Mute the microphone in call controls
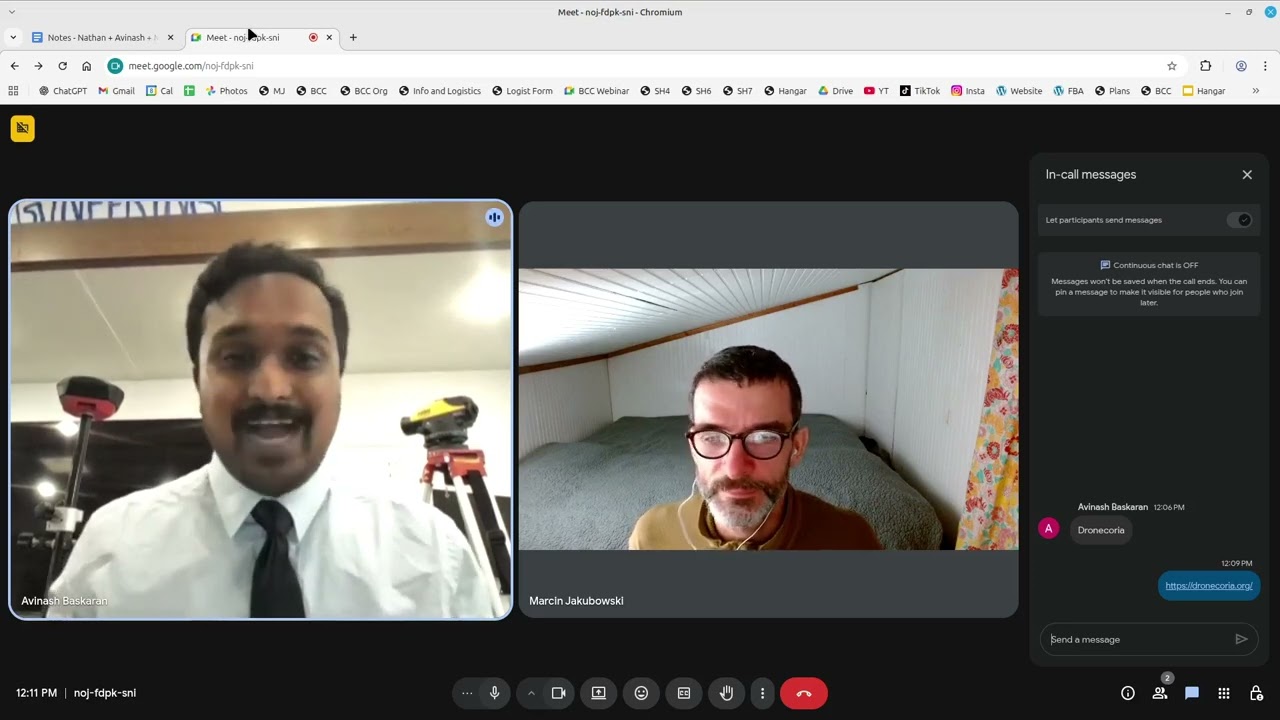Image resolution: width=1280 pixels, height=720 pixels. tap(494, 693)
